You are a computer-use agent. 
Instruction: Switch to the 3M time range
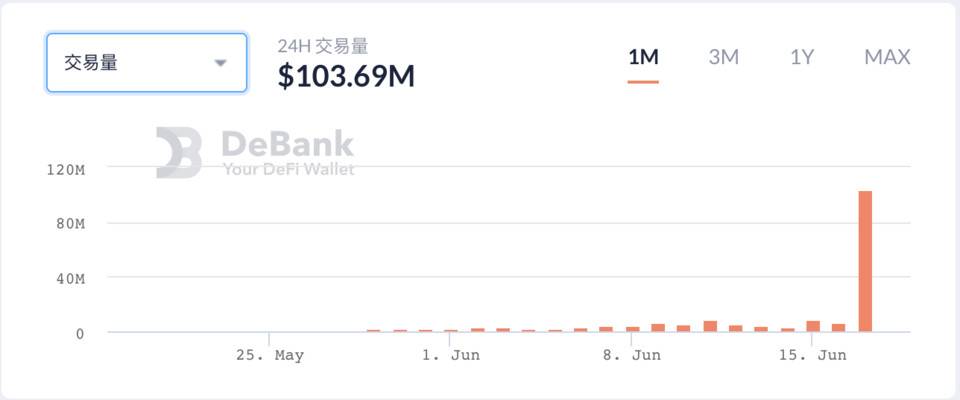[x=724, y=58]
